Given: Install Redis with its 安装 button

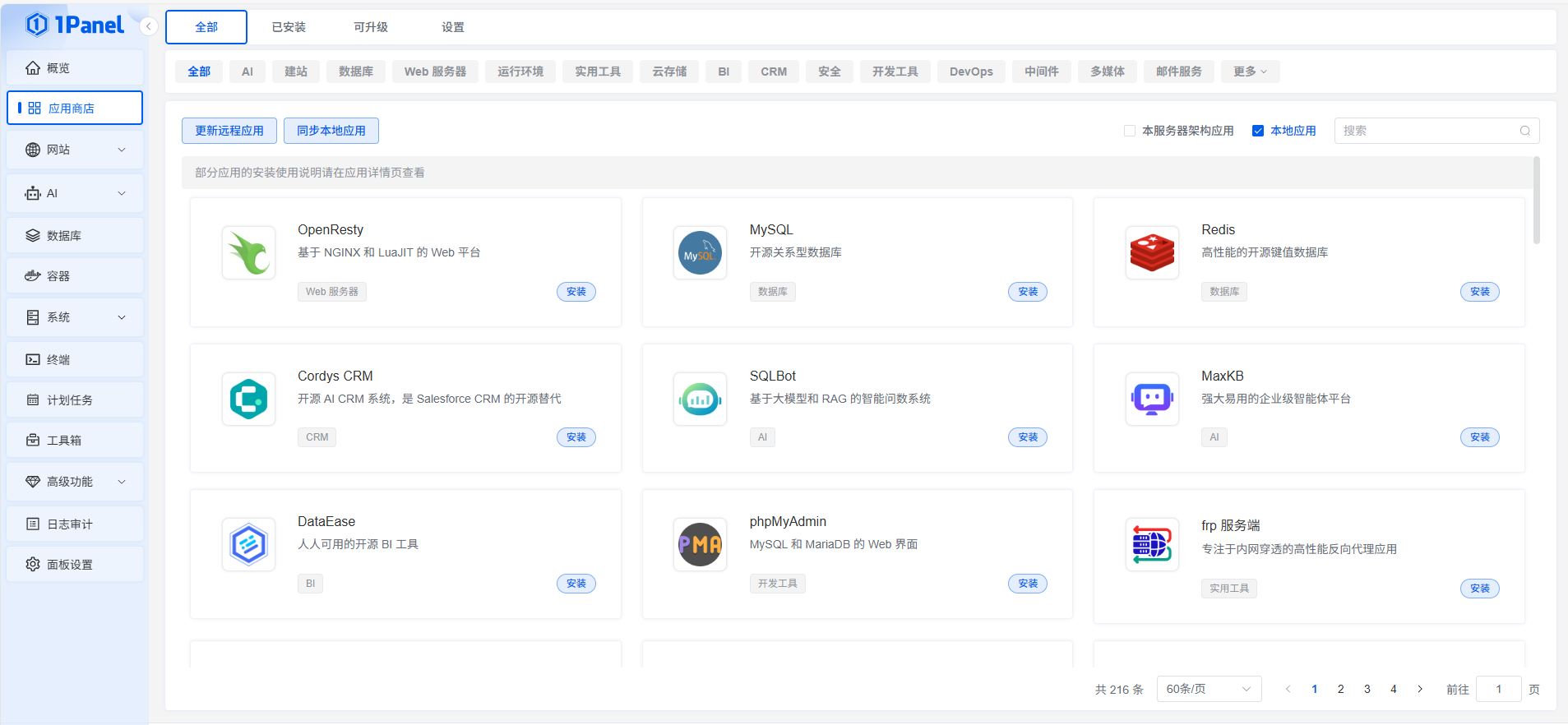Looking at the screenshot, I should pyautogui.click(x=1480, y=292).
